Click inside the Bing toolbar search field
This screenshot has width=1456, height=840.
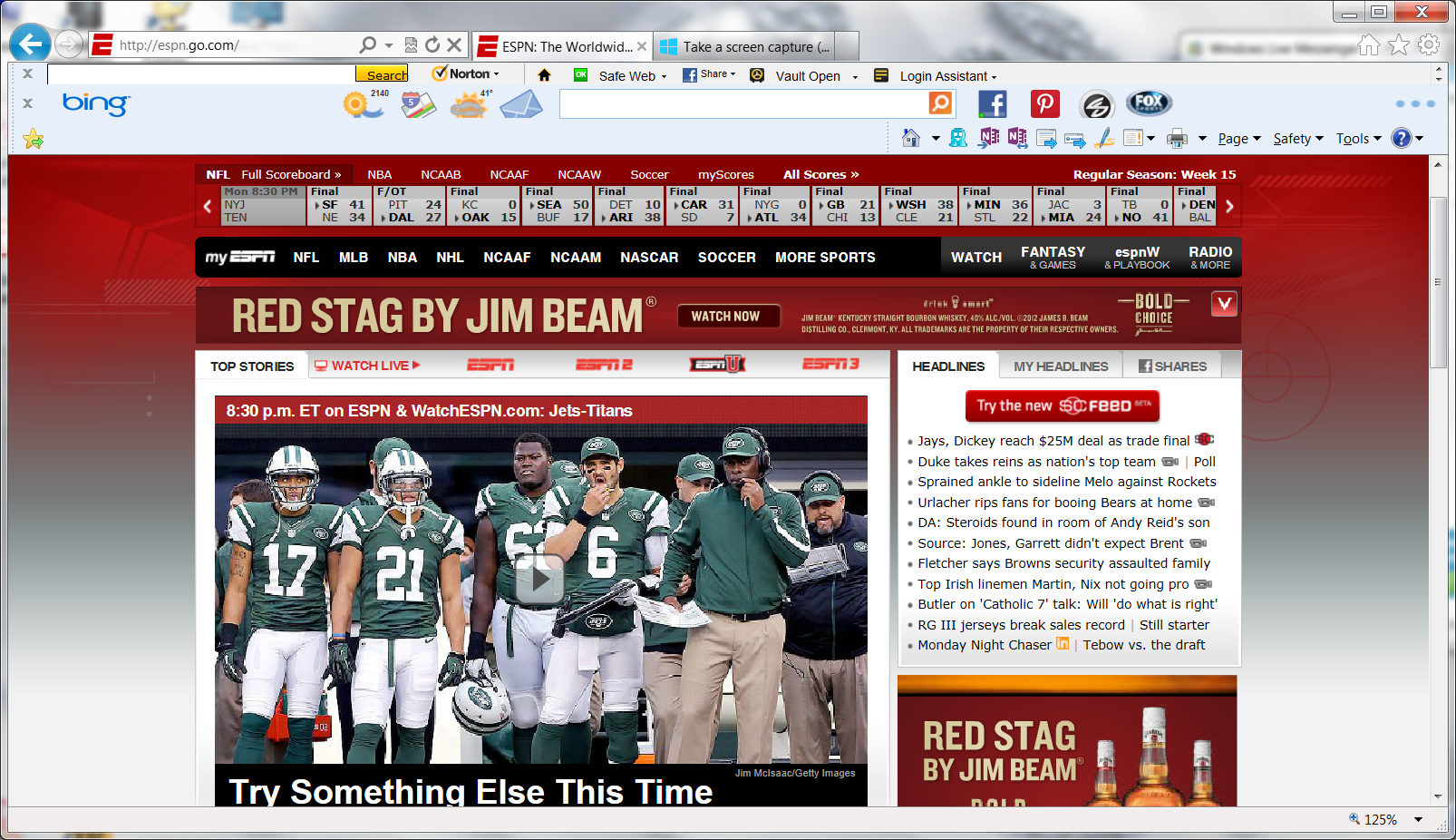(x=743, y=104)
